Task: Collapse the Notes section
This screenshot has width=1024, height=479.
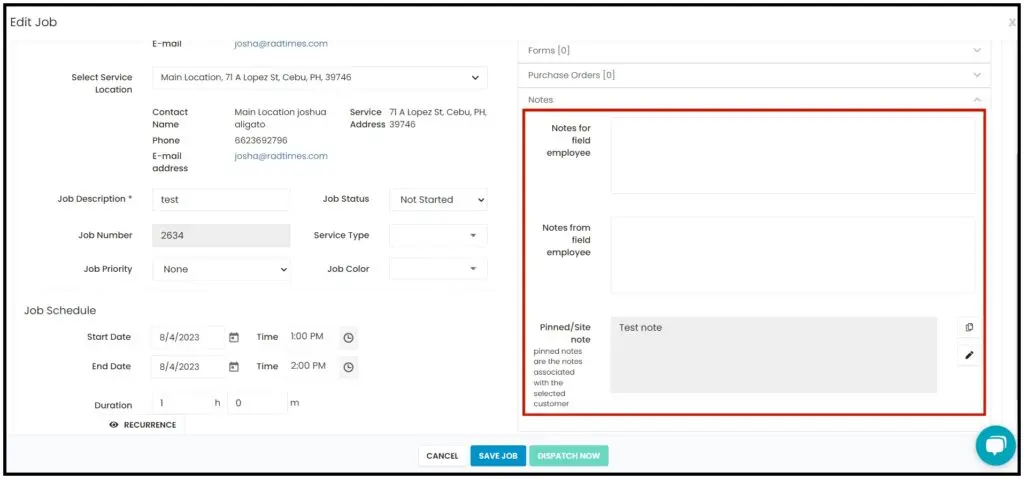Action: [754, 99]
